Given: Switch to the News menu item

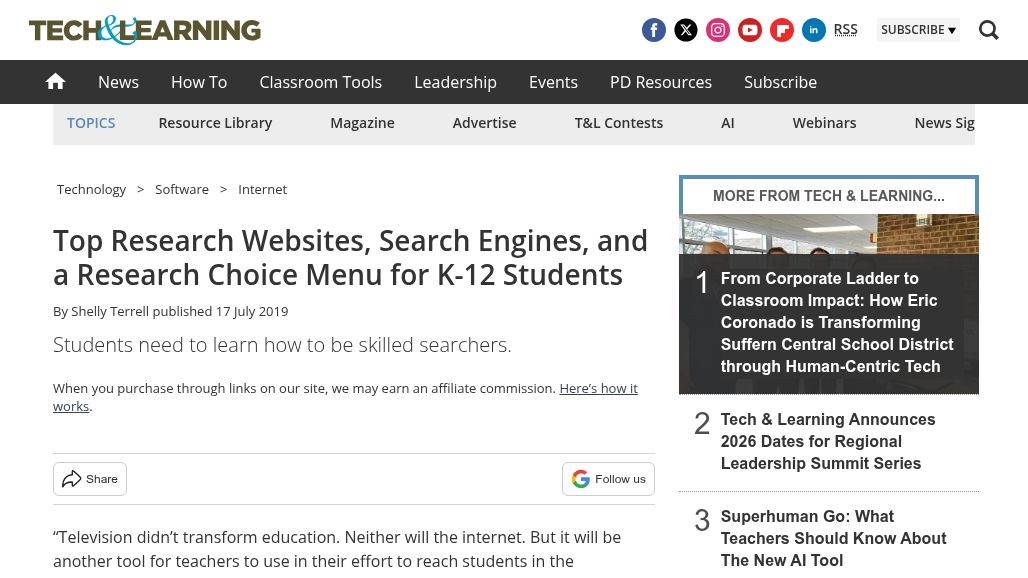Looking at the screenshot, I should (x=118, y=82).
